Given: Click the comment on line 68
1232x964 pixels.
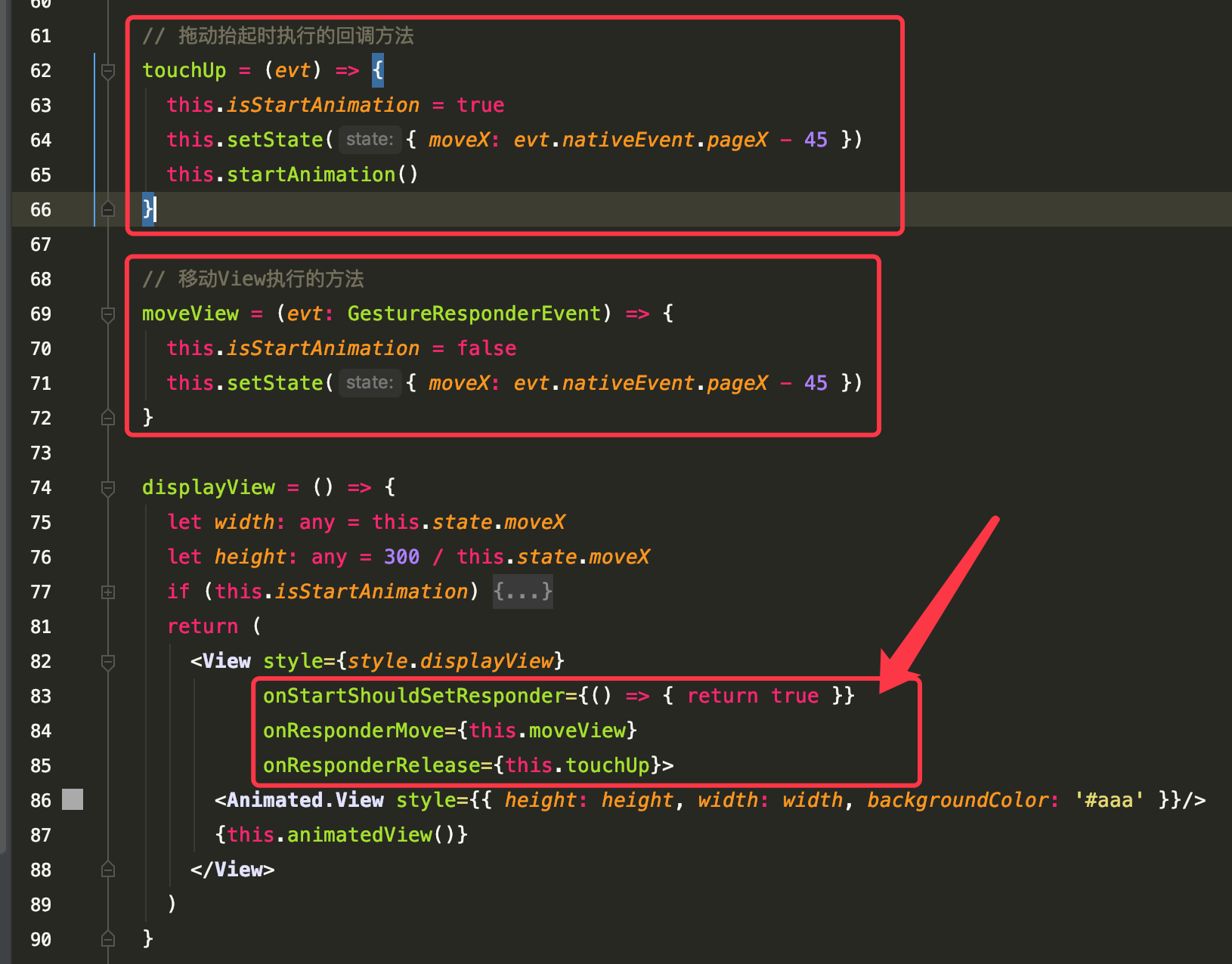Looking at the screenshot, I should pyautogui.click(x=253, y=279).
